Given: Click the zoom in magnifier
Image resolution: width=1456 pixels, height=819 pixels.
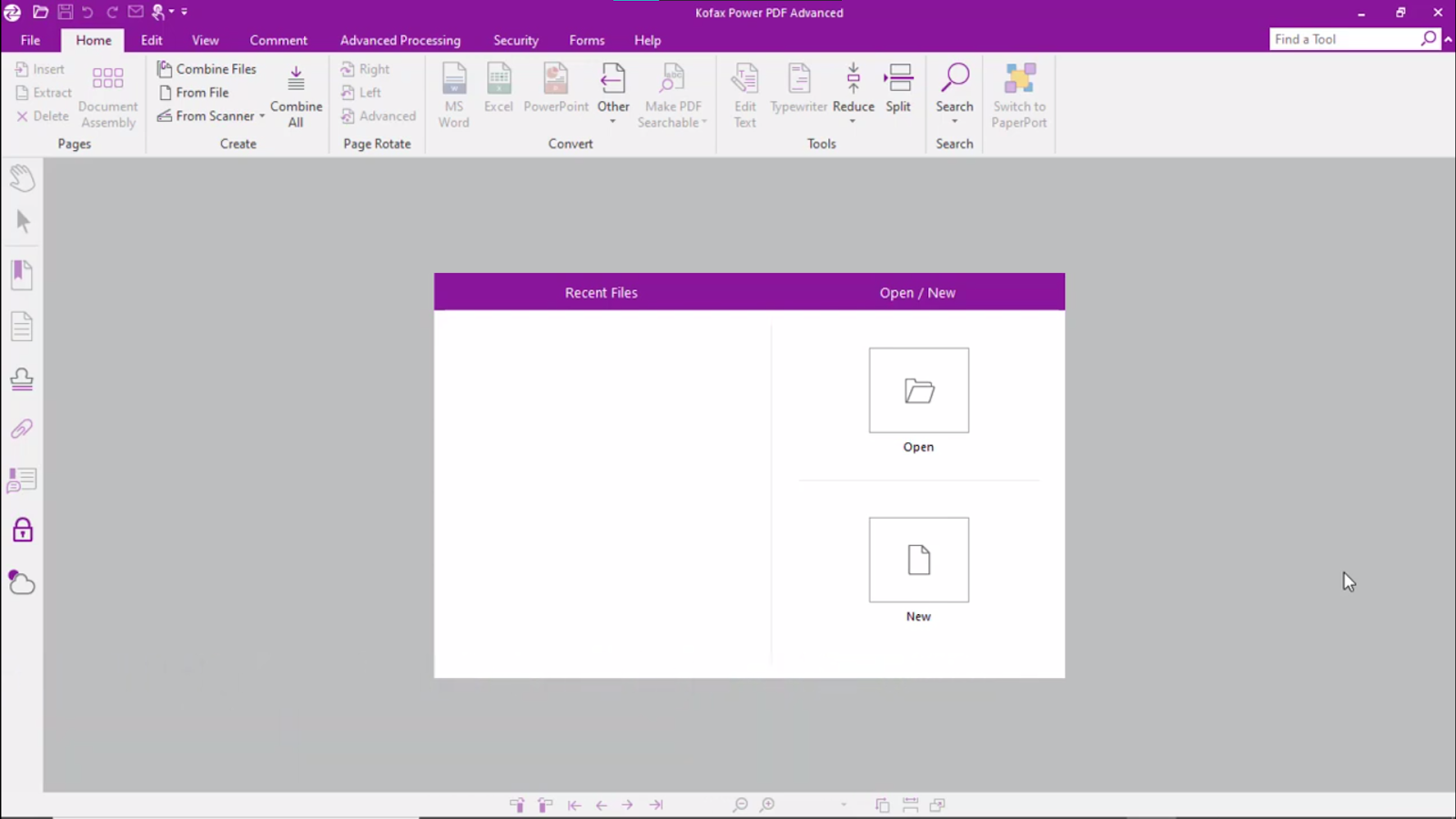Looking at the screenshot, I should (x=768, y=805).
